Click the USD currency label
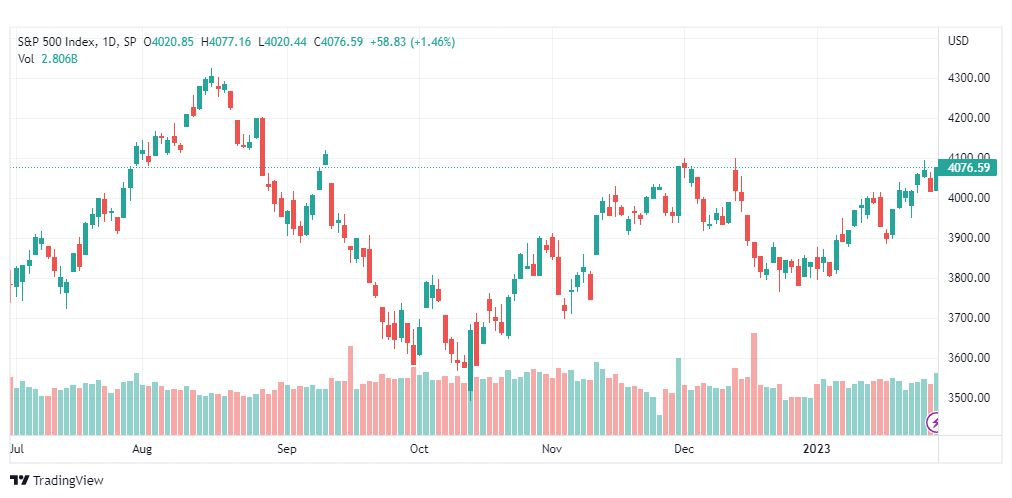The width and height of the screenshot is (1012, 498). click(959, 41)
